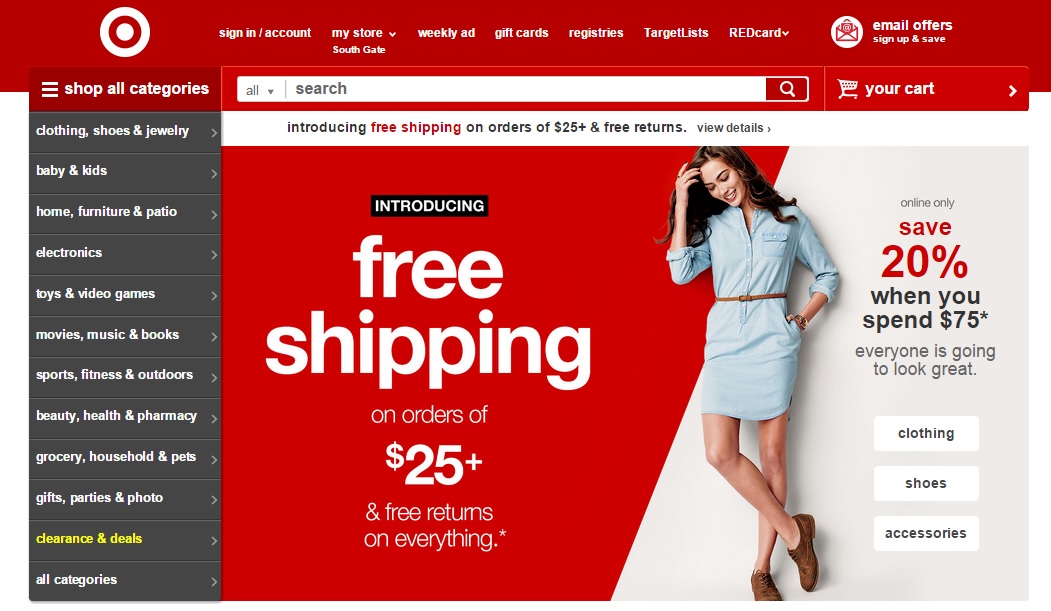1051x611 pixels.
Task: Click the accessories button
Action: [926, 533]
